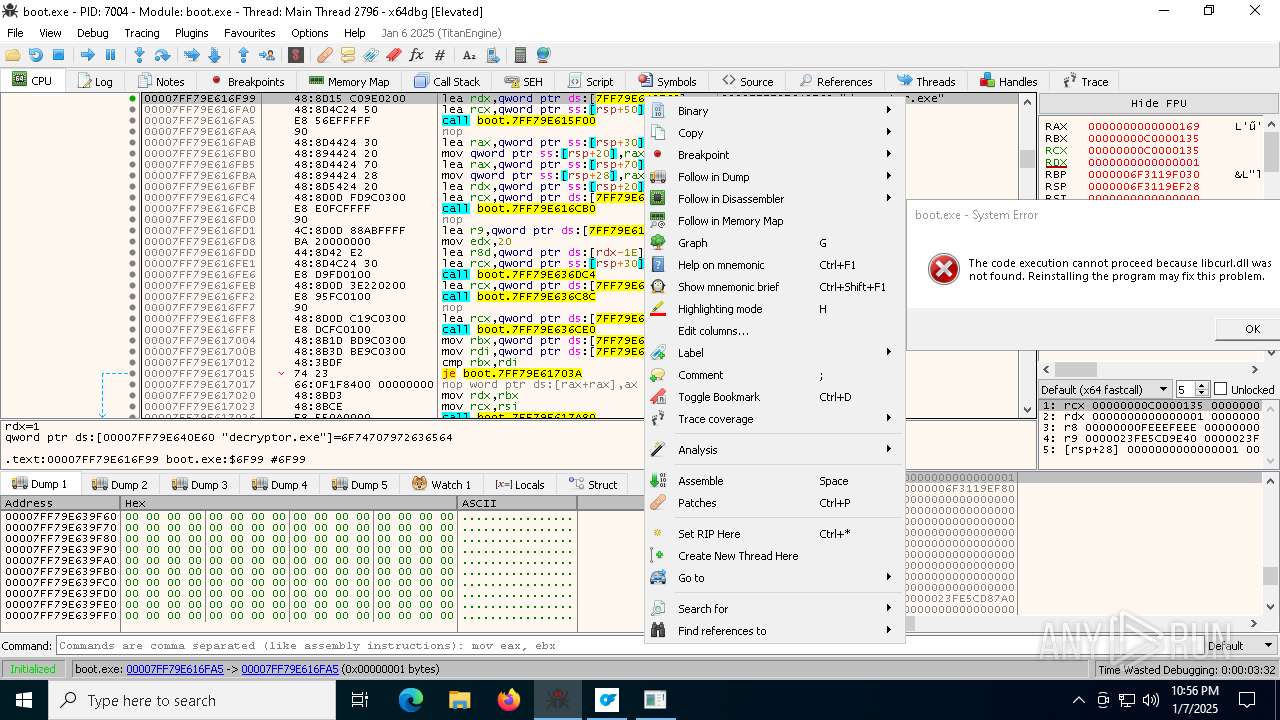This screenshot has height=720, width=1280.
Task: Choose Set RIP Here
Action: pyautogui.click(x=775, y=534)
